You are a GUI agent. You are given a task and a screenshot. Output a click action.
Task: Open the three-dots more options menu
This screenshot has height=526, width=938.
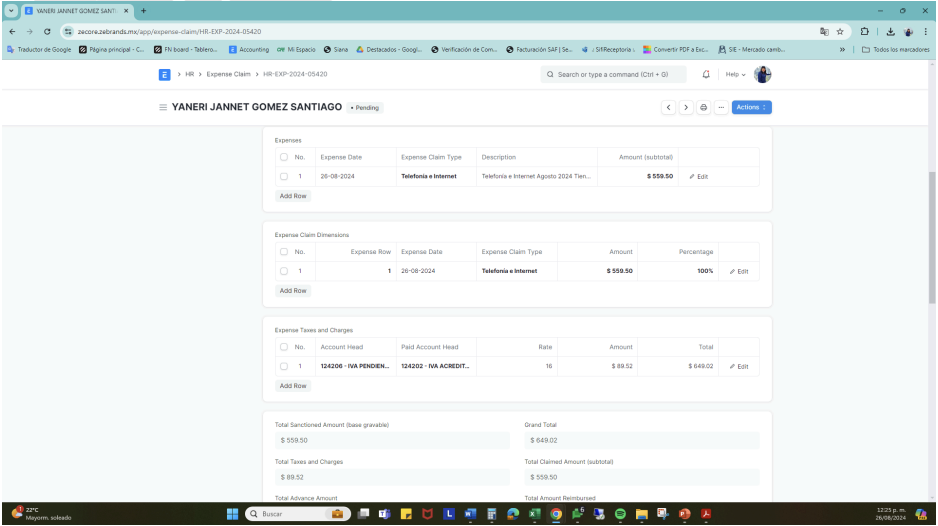coord(720,107)
